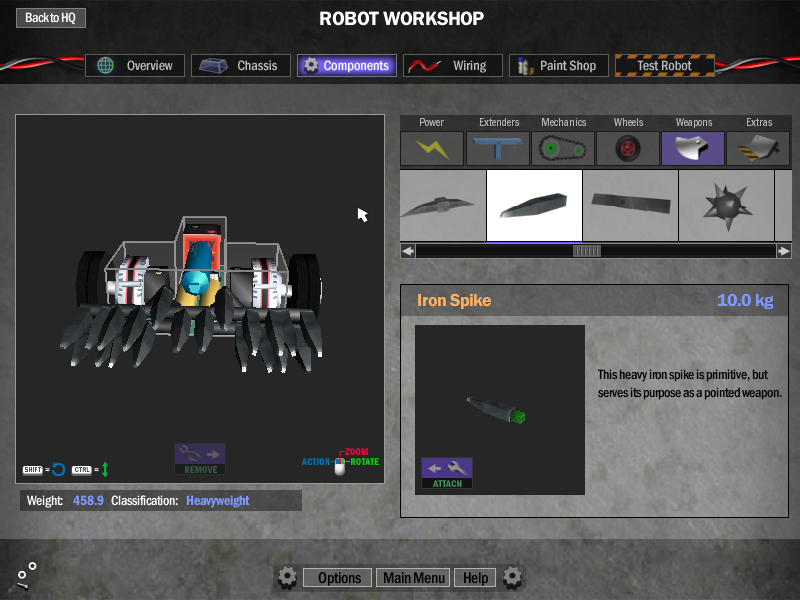The image size is (800, 600).
Task: Open the Extras category icon
Action: click(x=758, y=148)
